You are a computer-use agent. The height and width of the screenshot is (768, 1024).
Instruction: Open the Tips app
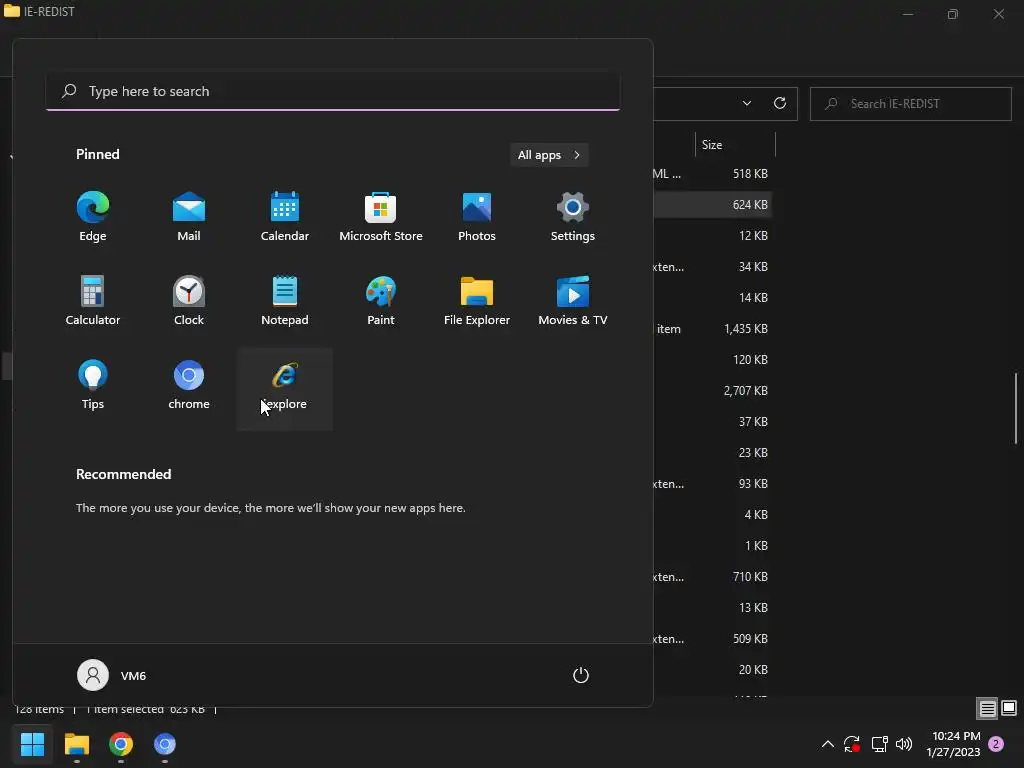tap(93, 385)
